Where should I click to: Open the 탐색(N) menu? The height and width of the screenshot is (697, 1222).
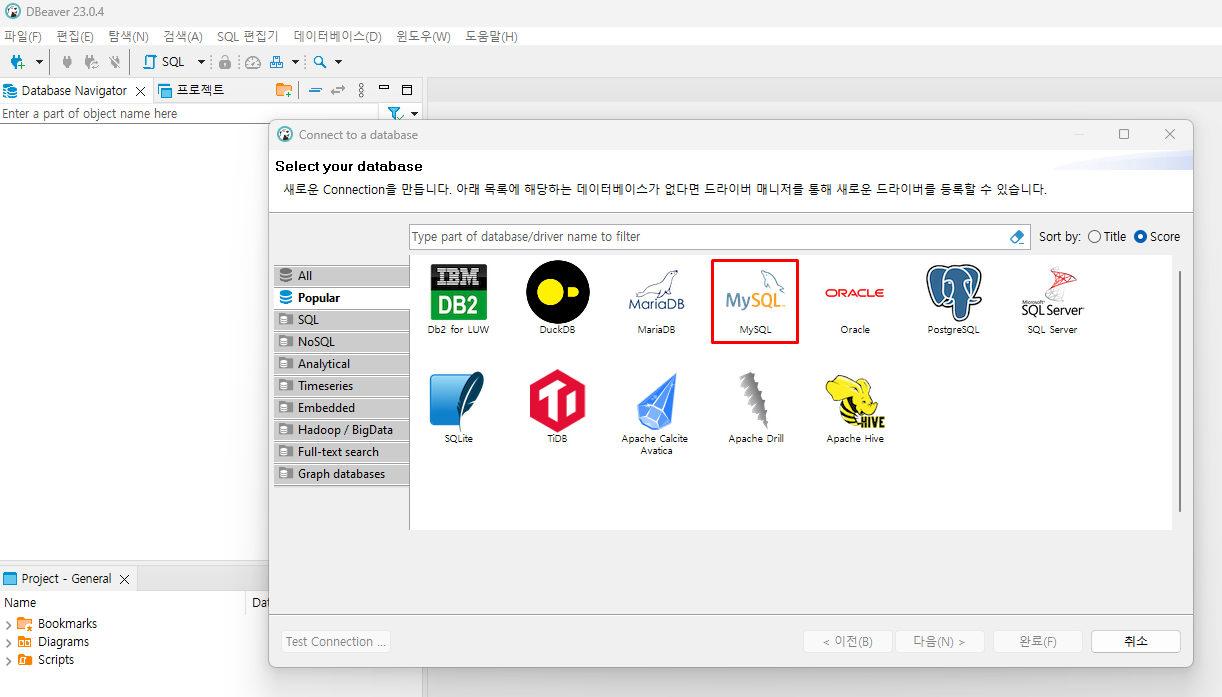click(x=128, y=37)
